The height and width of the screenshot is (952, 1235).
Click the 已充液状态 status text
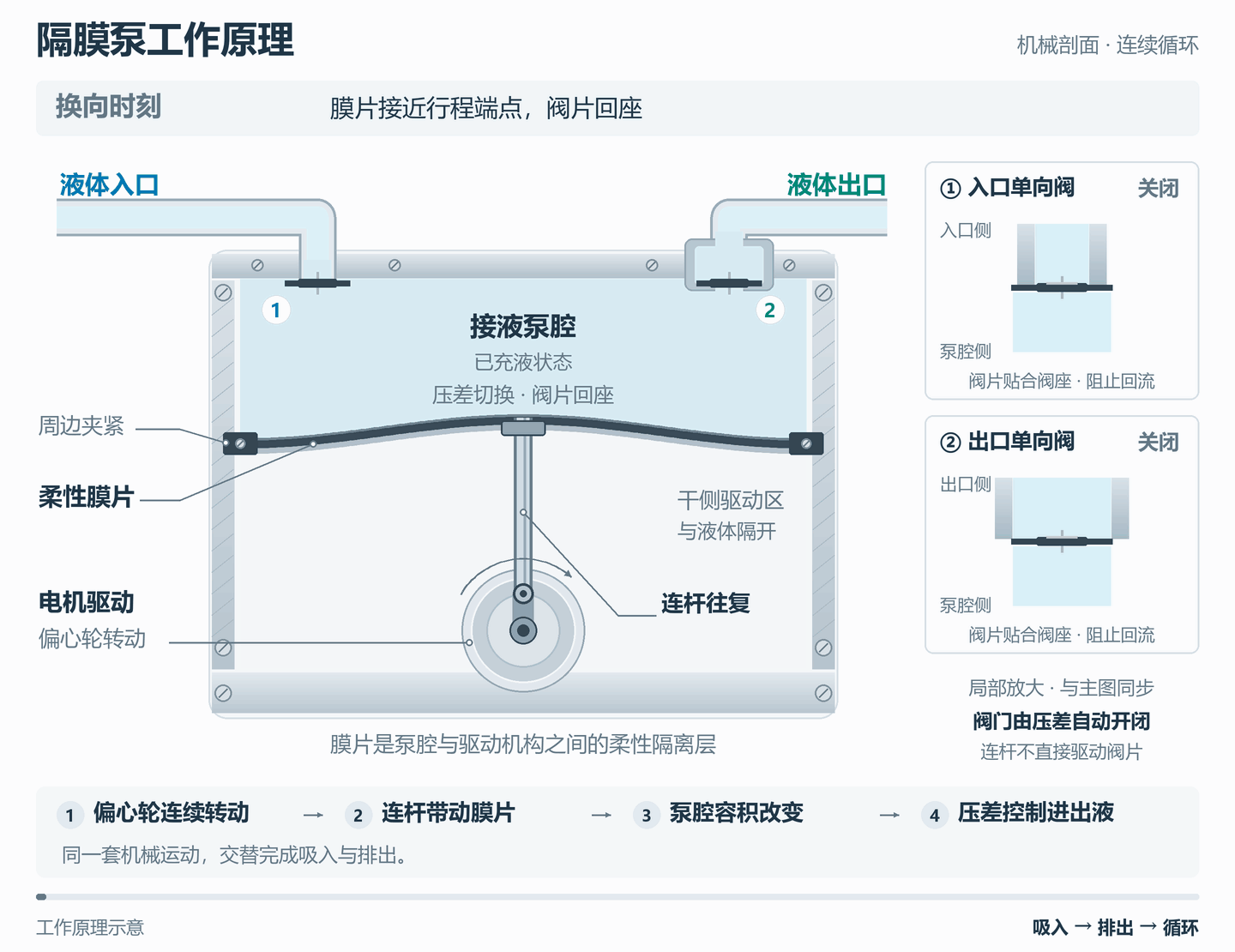click(523, 362)
